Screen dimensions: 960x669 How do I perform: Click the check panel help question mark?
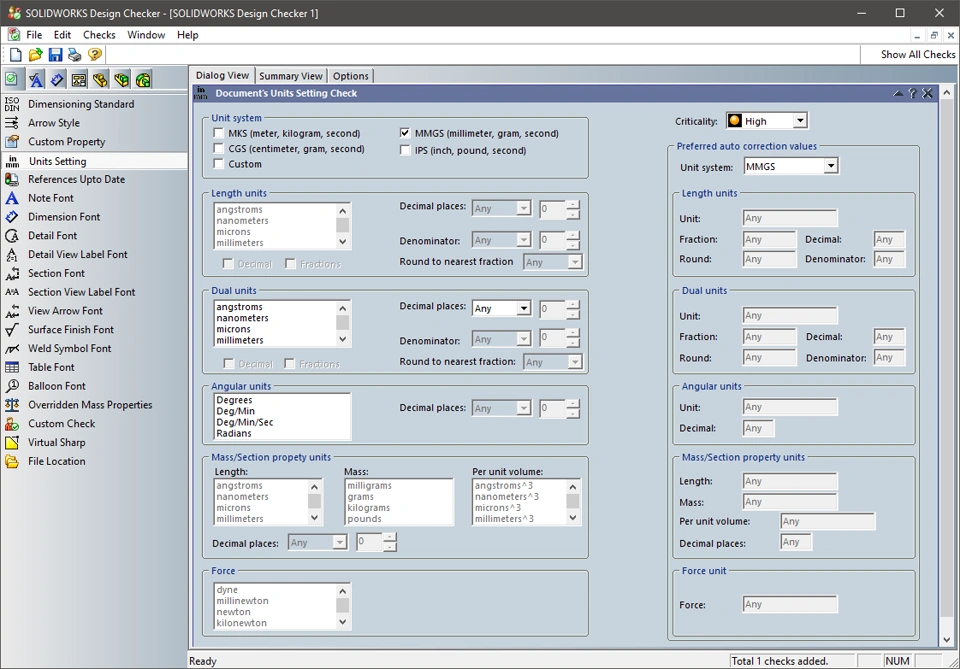click(x=913, y=93)
